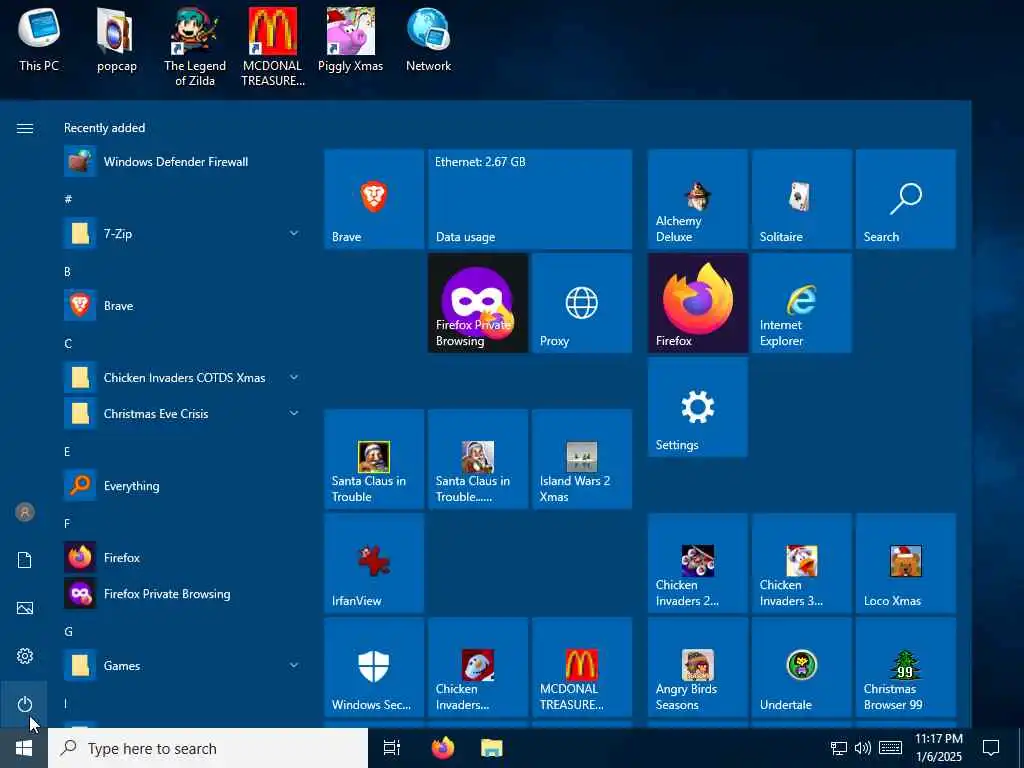Select the Piggly Xmas desktop shortcut
Viewport: 1024px width, 768px height.
pyautogui.click(x=351, y=39)
